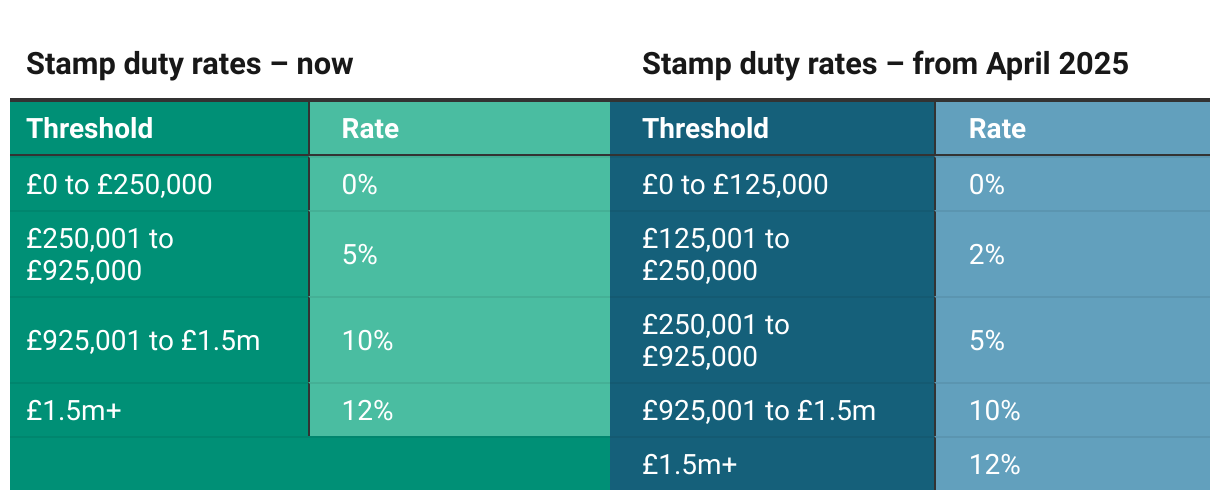Click the "Stamp duty rates – now" heading
This screenshot has width=1220, height=500.
[x=189, y=65]
